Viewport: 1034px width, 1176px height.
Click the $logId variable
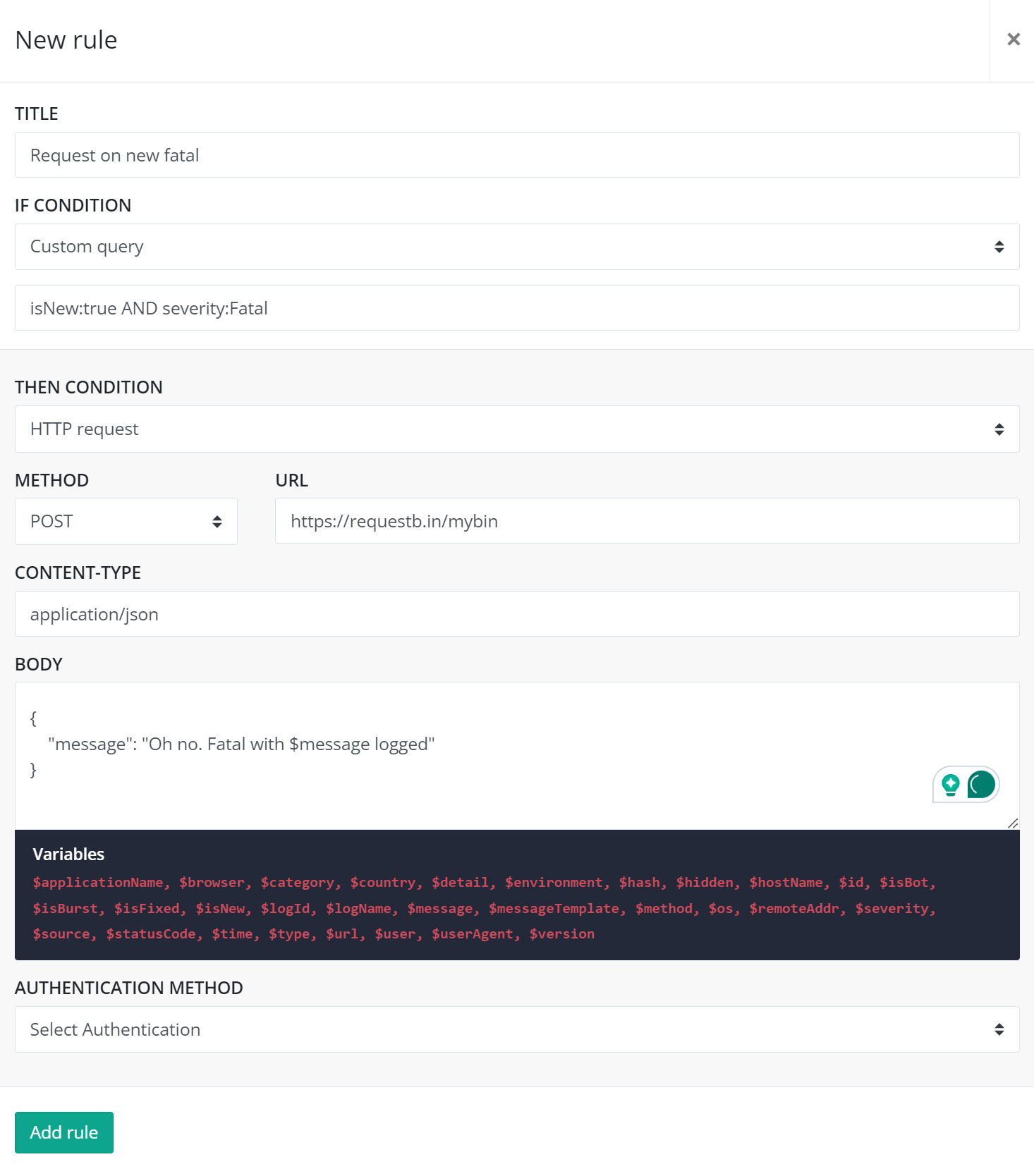pyautogui.click(x=285, y=909)
